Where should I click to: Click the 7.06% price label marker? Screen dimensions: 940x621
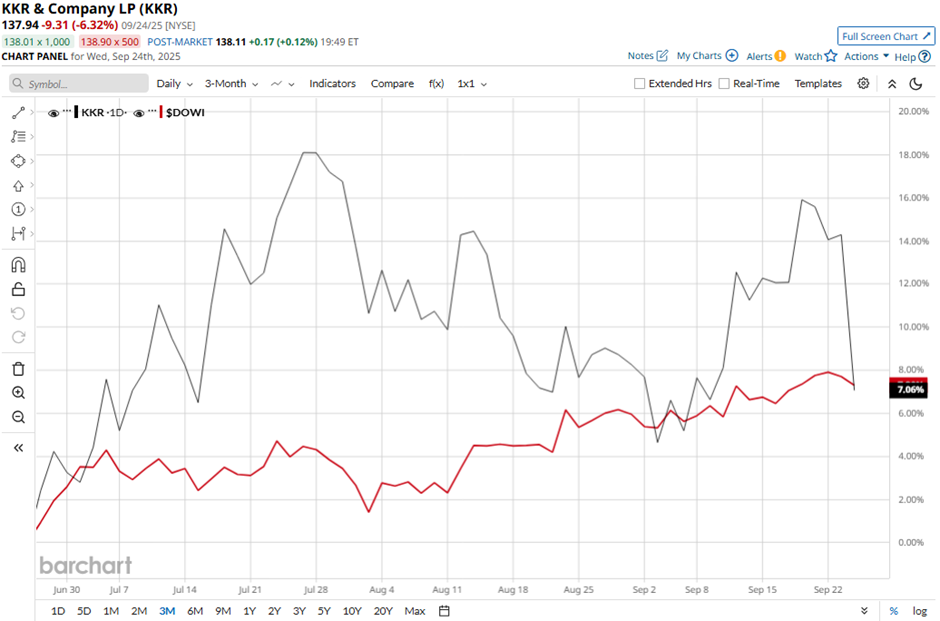click(x=909, y=390)
